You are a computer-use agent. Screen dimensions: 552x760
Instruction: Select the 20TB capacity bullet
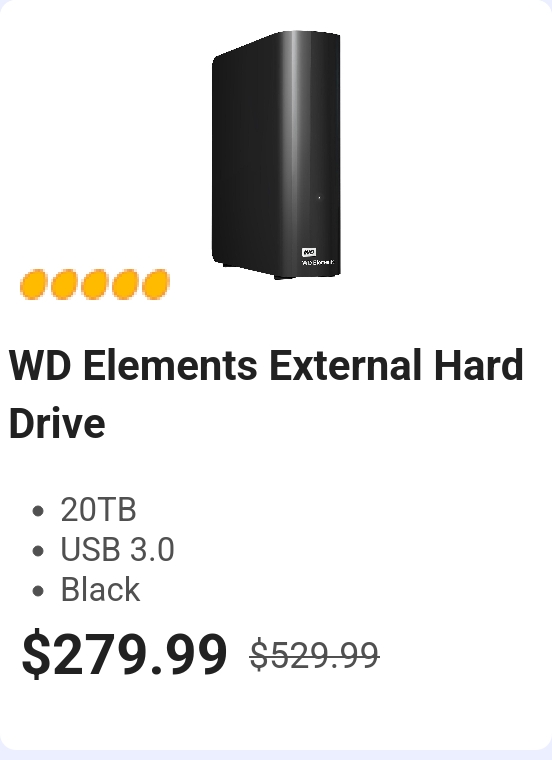(98, 510)
